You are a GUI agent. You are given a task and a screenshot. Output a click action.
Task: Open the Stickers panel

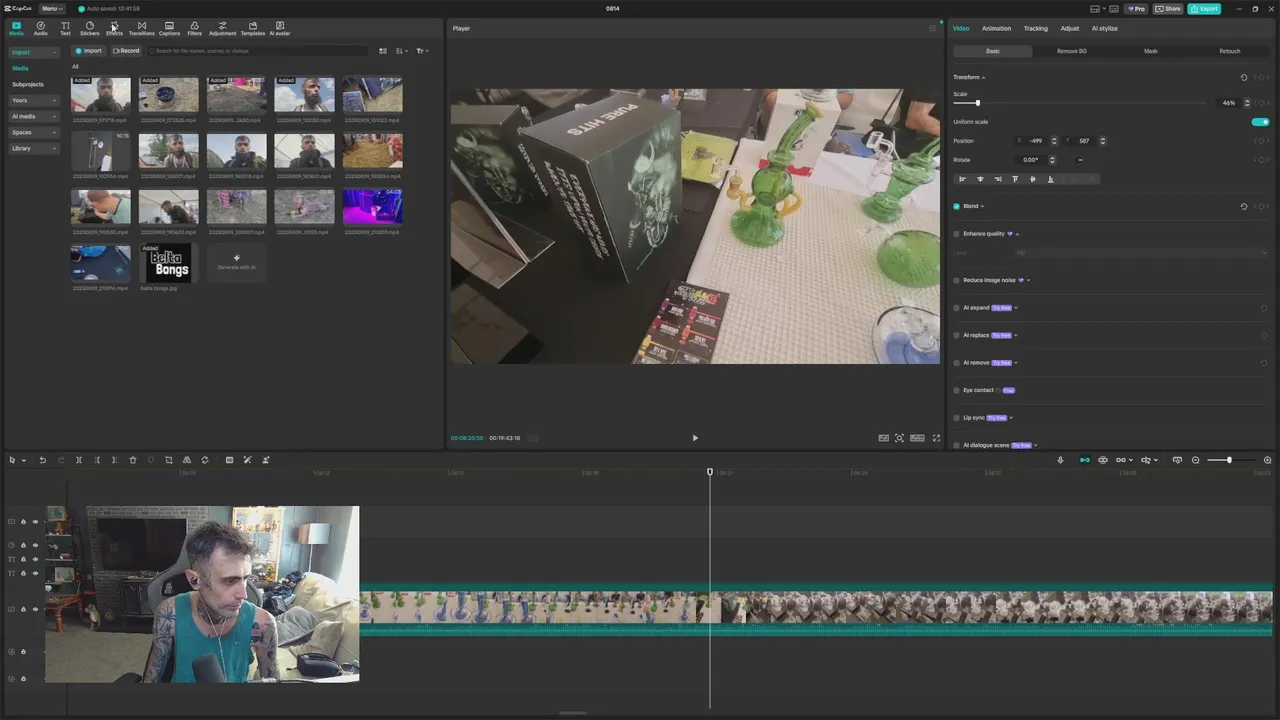[89, 28]
